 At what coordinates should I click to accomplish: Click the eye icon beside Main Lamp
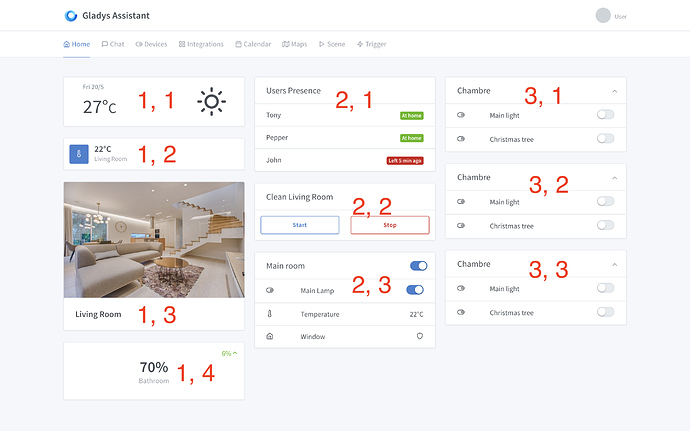[x=270, y=290]
